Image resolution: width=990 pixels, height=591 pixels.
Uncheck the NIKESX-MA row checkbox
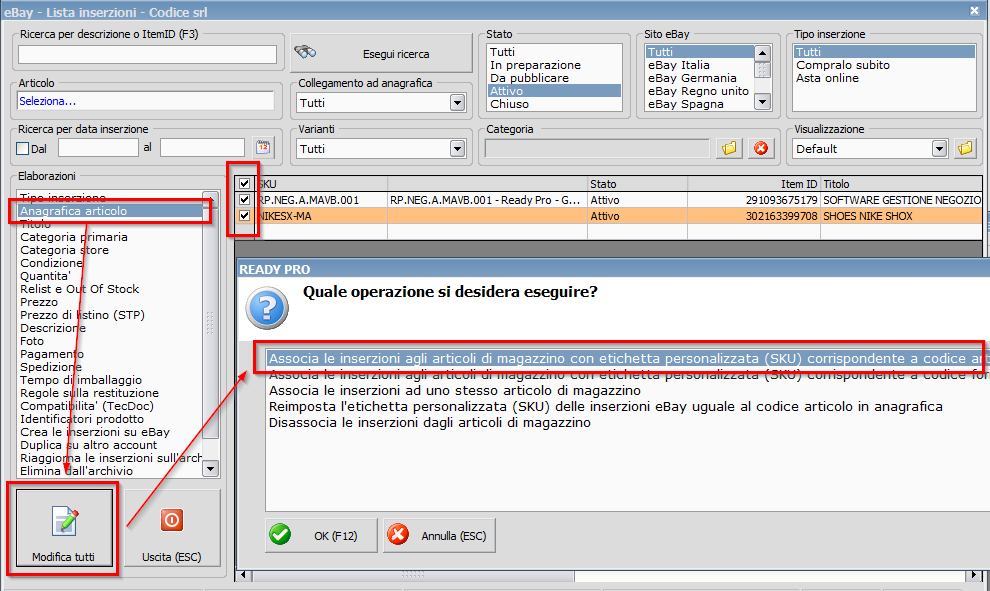(x=244, y=216)
